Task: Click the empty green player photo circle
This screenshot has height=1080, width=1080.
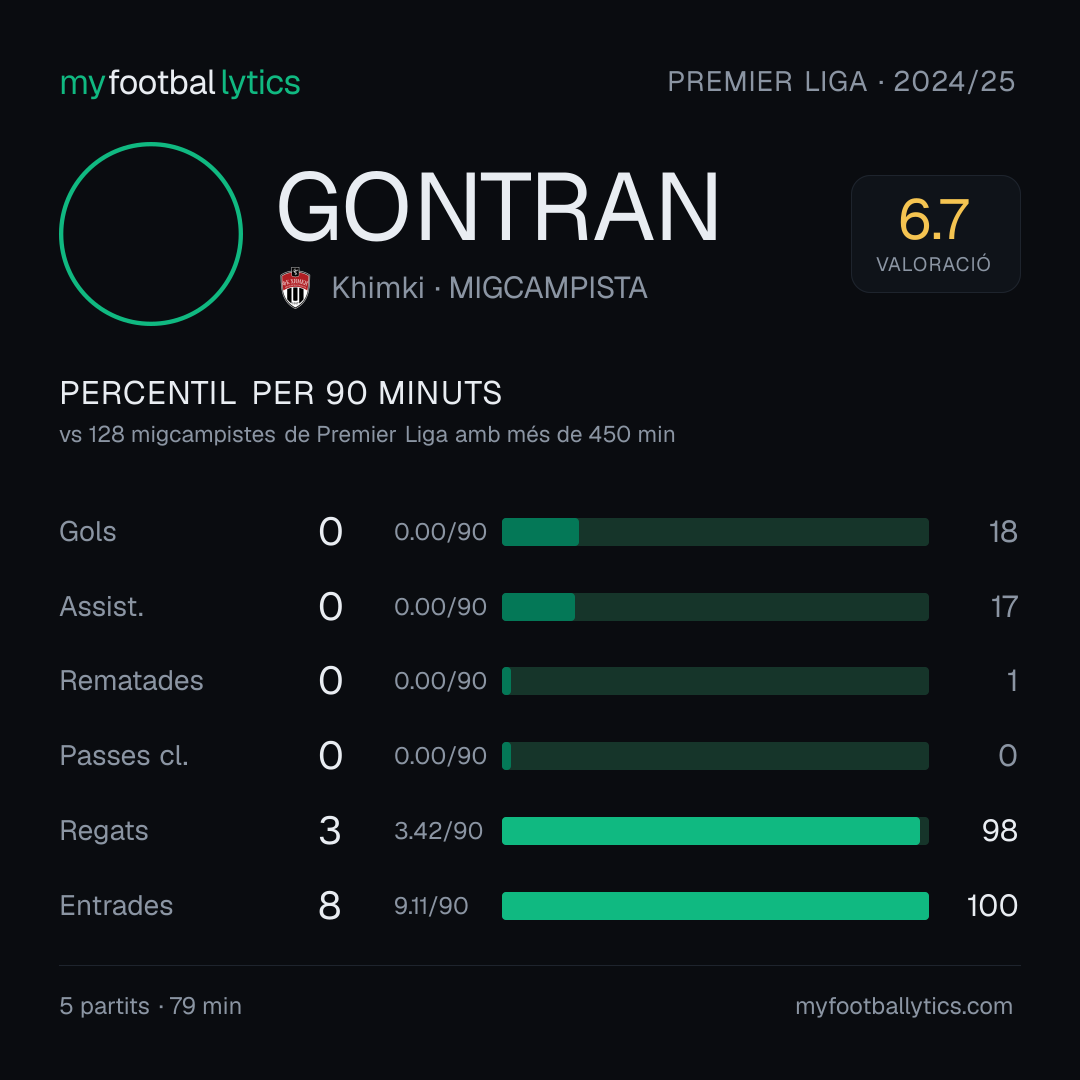Action: point(151,233)
